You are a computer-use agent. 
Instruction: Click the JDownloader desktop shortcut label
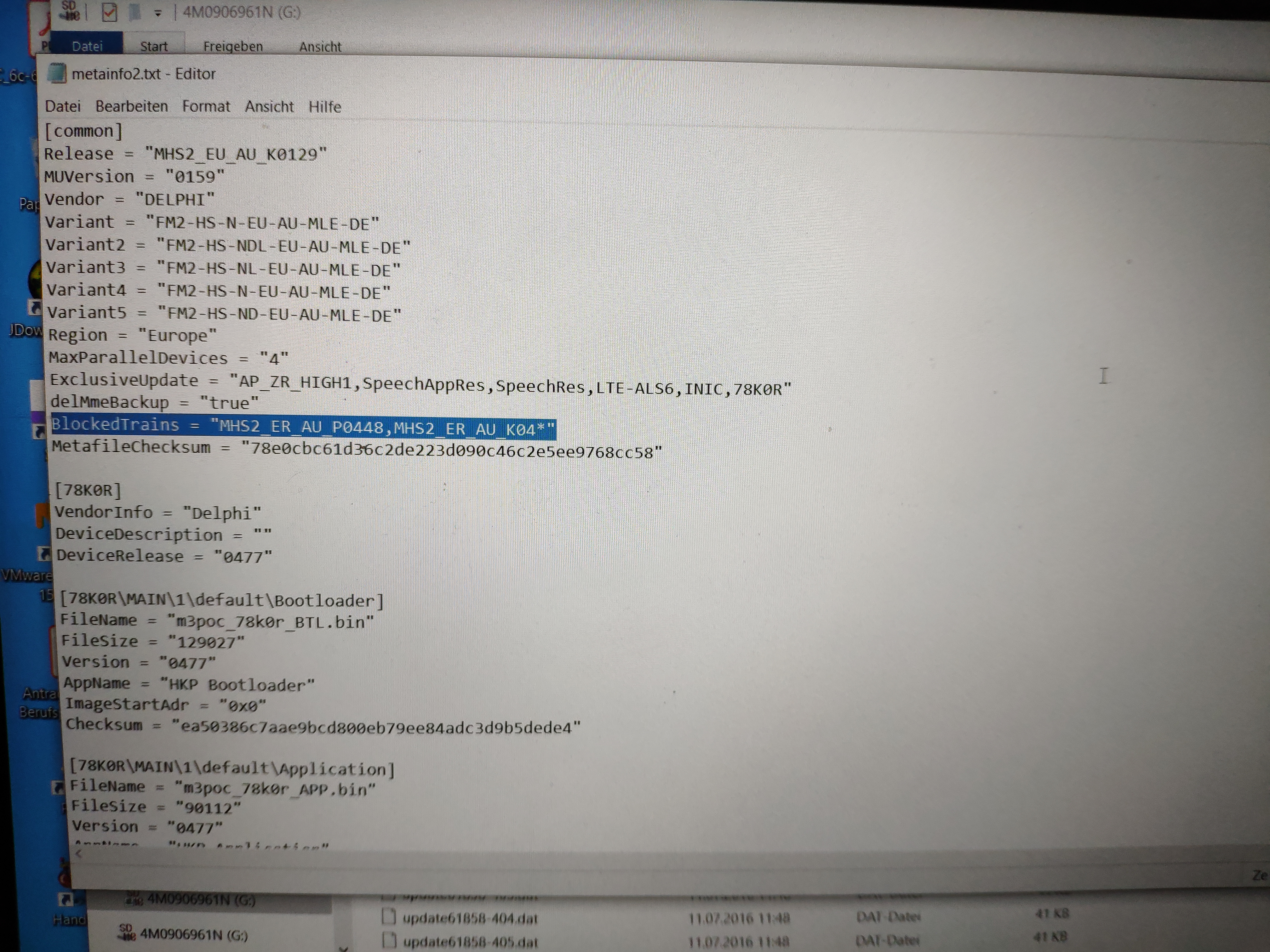coord(25,330)
